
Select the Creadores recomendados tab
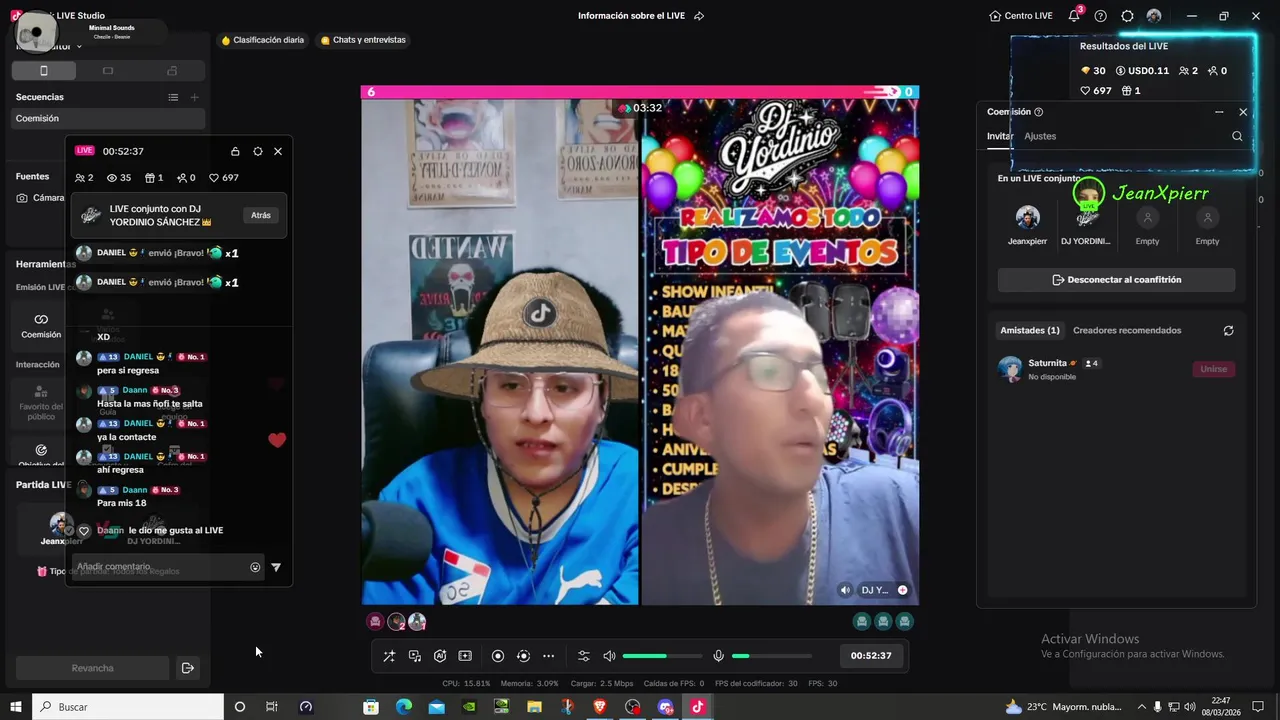(1127, 330)
